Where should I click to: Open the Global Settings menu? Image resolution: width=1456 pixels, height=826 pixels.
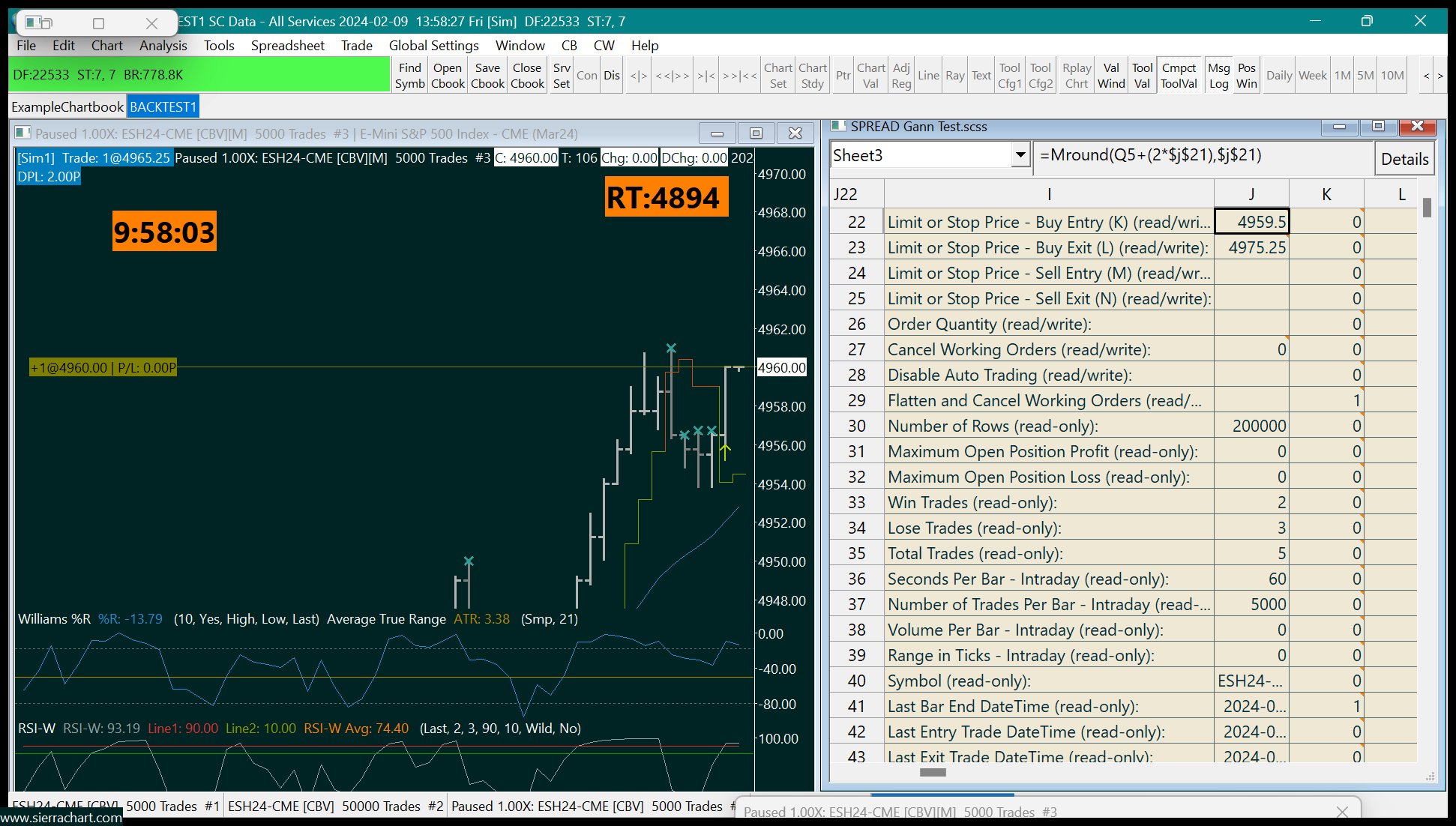(x=433, y=46)
